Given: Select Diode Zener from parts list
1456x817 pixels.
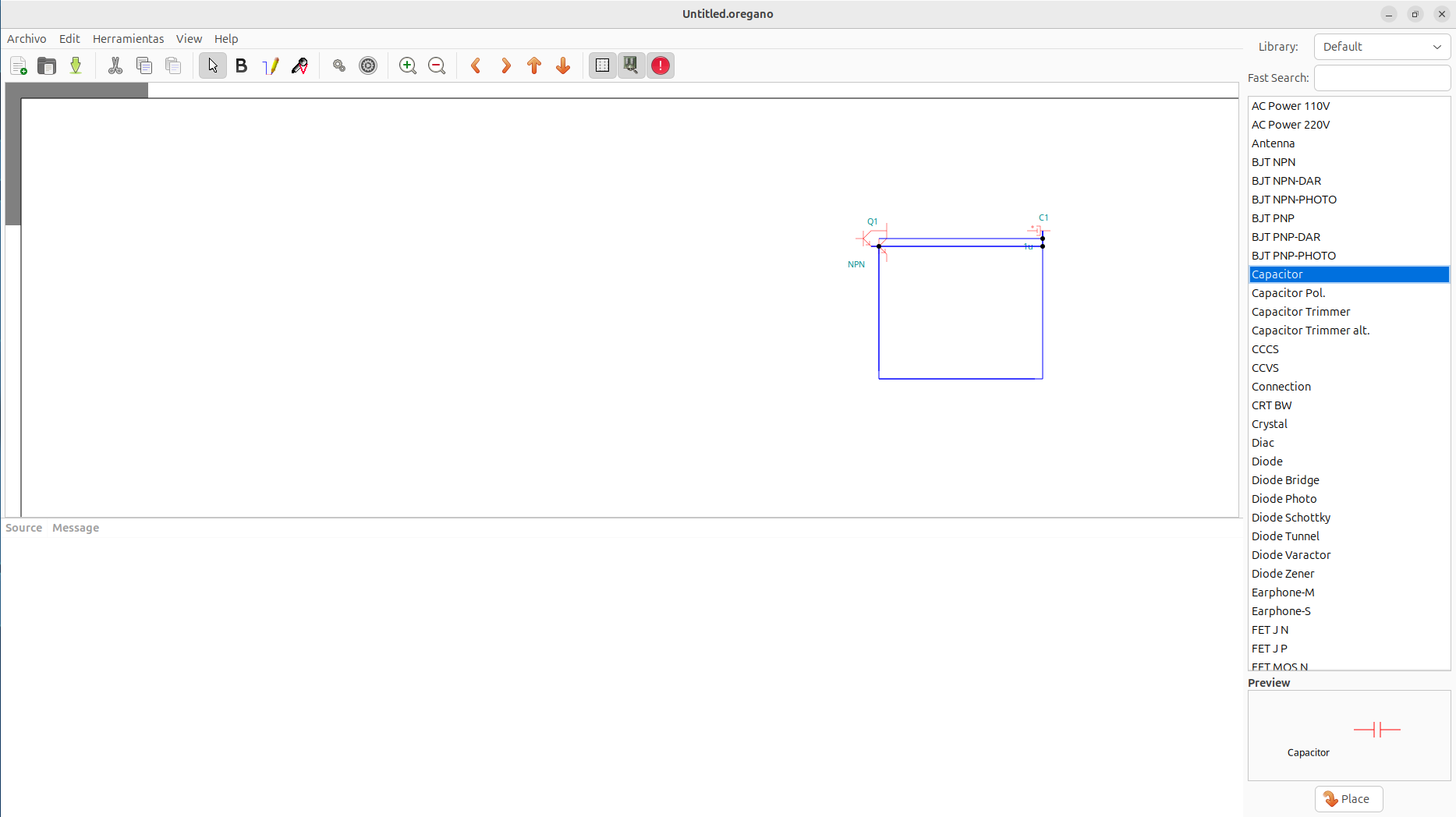Looking at the screenshot, I should point(1283,574).
